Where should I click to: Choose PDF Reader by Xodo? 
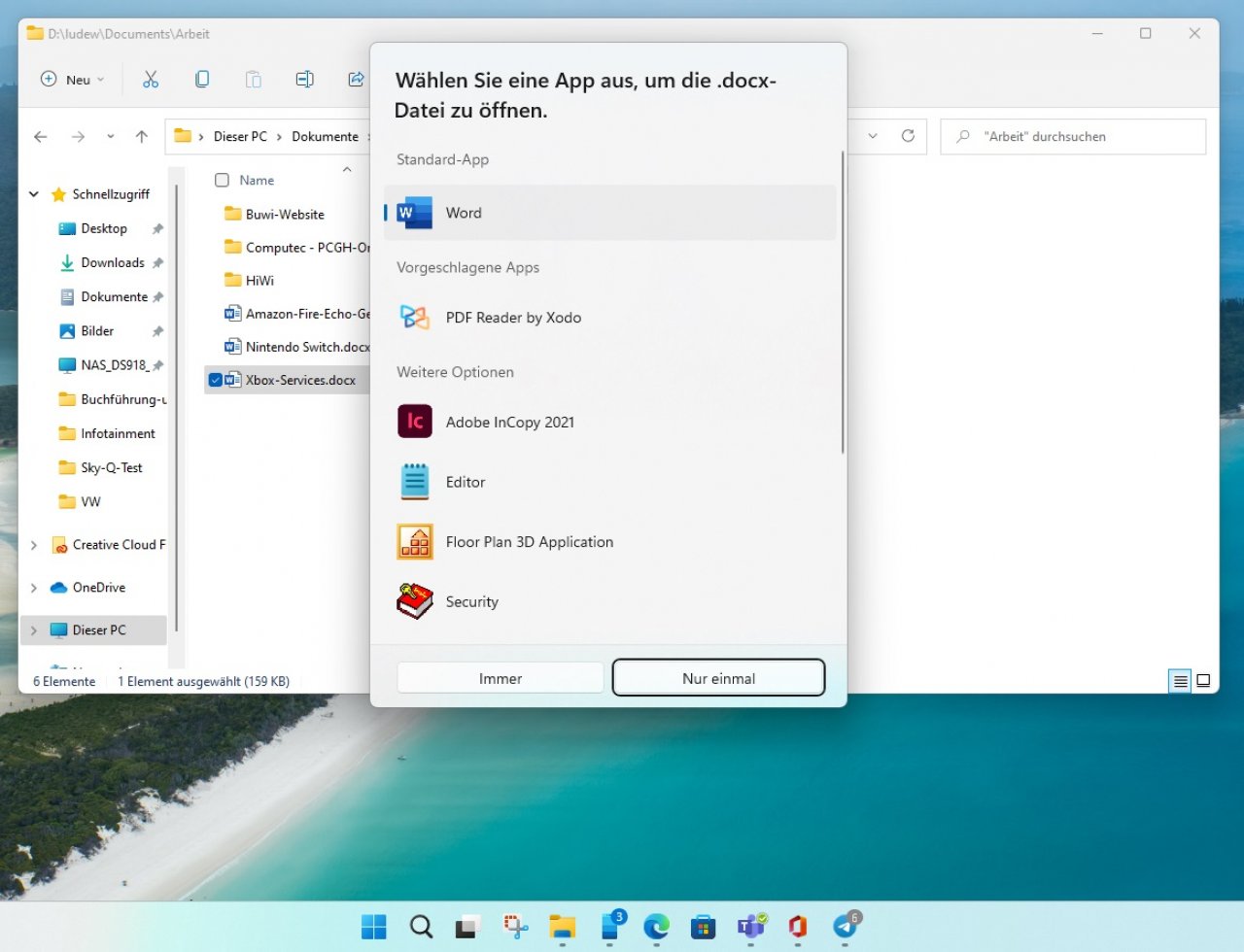click(610, 318)
